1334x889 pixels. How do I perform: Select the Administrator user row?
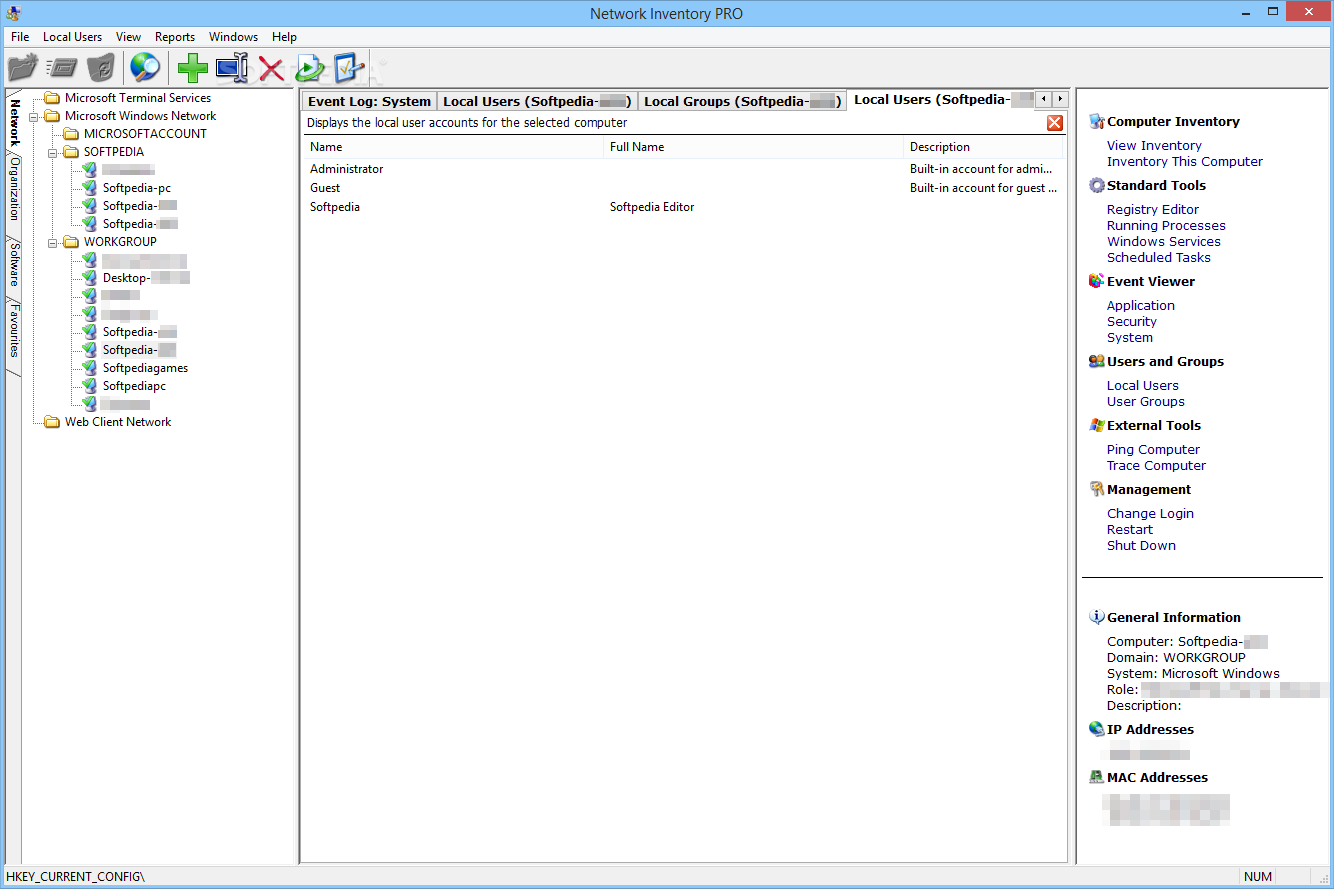tap(684, 169)
